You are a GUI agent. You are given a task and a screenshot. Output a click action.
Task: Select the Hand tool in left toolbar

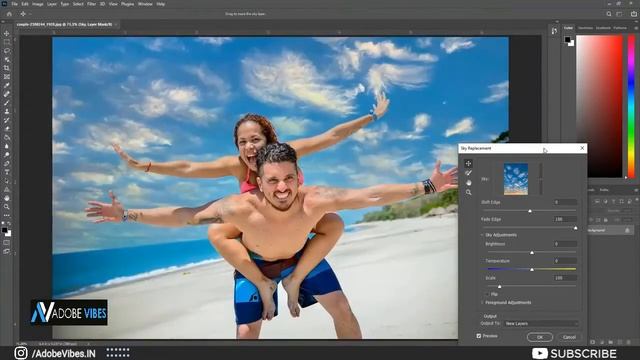tap(7, 198)
